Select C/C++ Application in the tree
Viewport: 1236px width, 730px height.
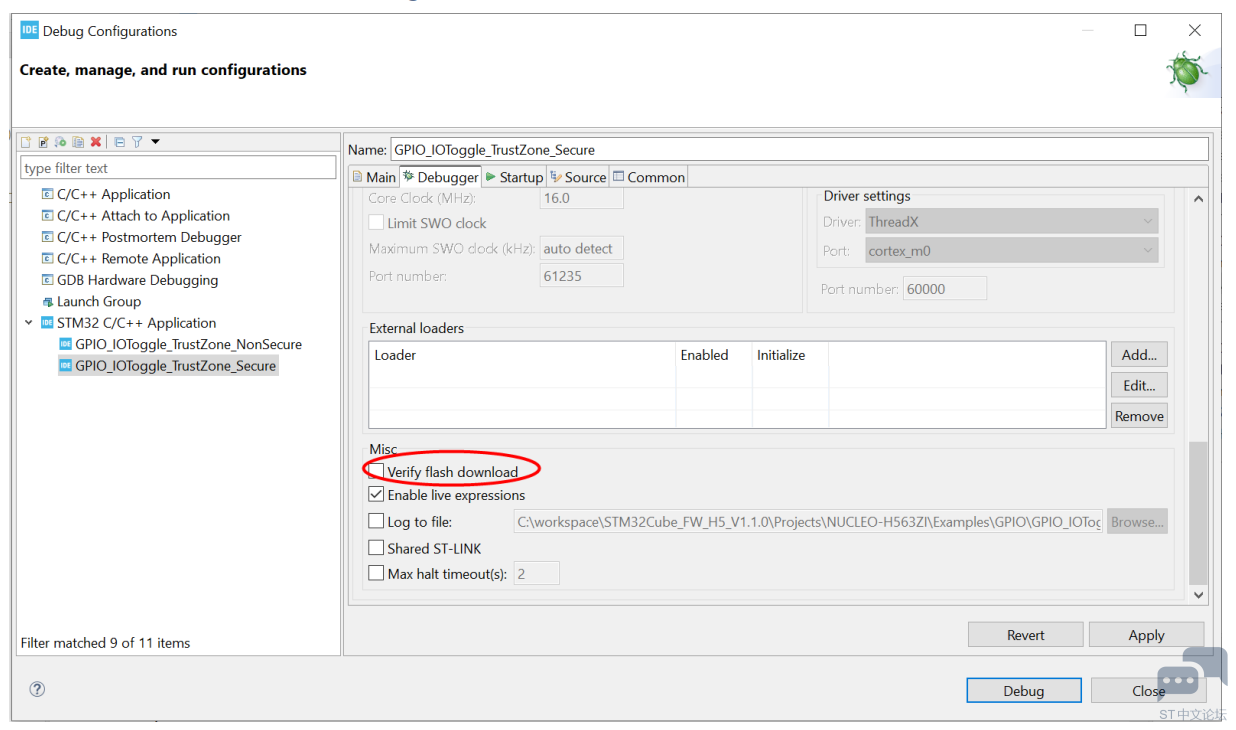[113, 194]
